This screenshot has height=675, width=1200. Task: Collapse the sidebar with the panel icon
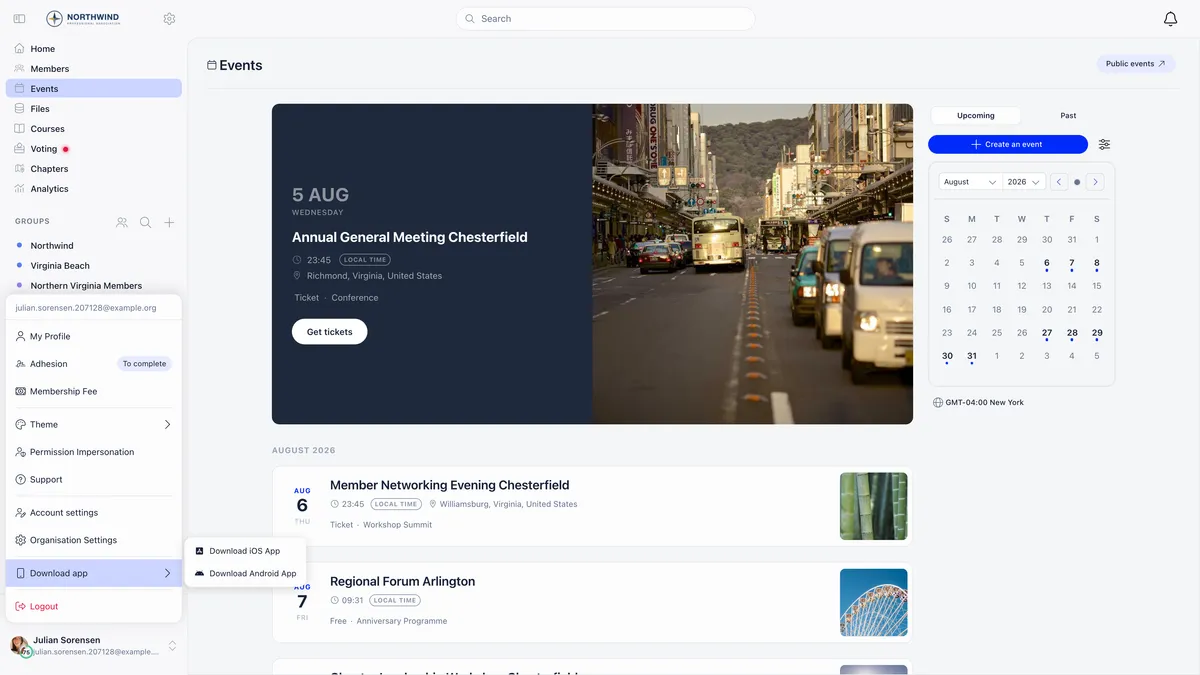coord(19,19)
